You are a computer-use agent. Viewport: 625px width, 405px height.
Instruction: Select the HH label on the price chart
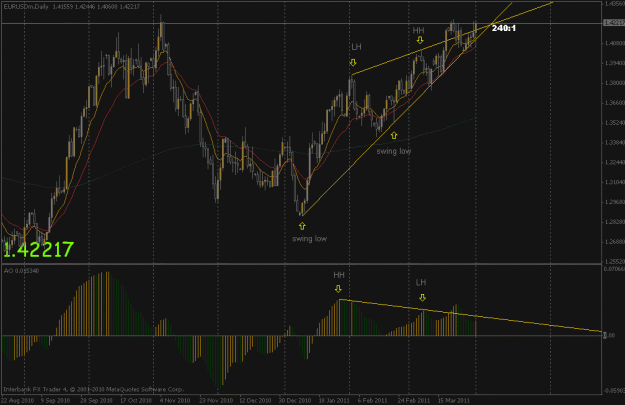coord(419,31)
